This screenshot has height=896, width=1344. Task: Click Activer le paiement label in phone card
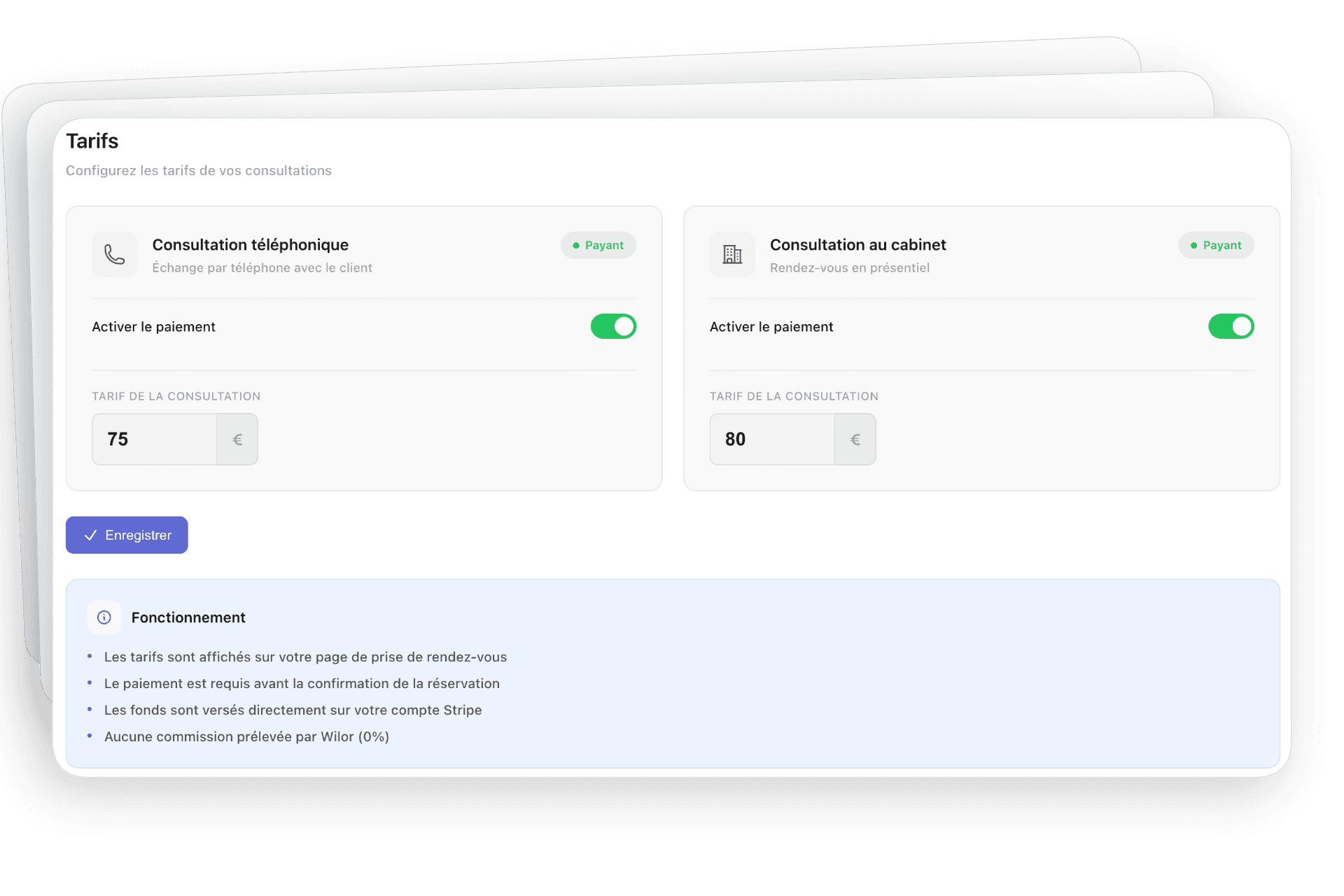pos(154,327)
